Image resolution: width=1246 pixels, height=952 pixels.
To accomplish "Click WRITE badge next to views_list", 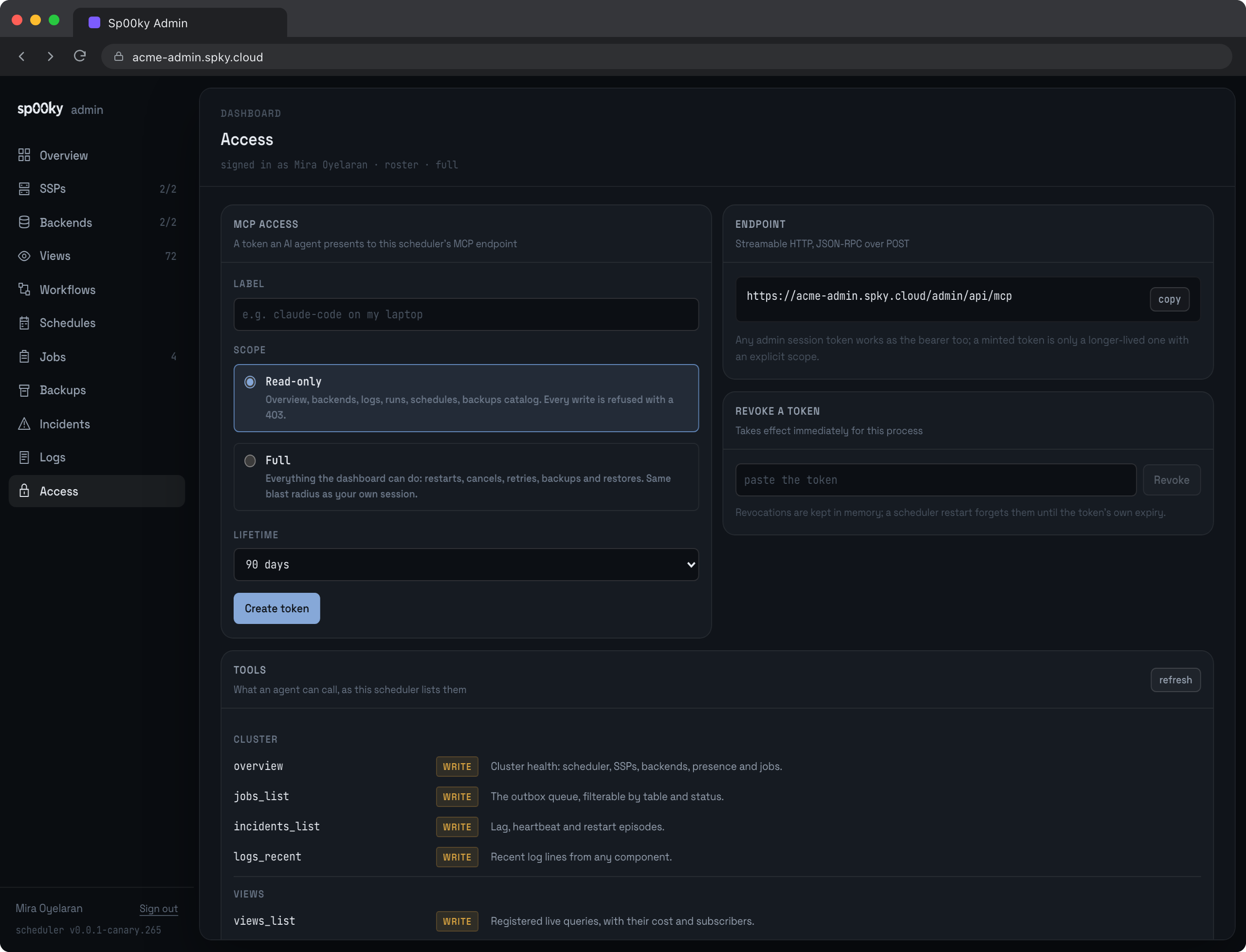I will (x=457, y=921).
